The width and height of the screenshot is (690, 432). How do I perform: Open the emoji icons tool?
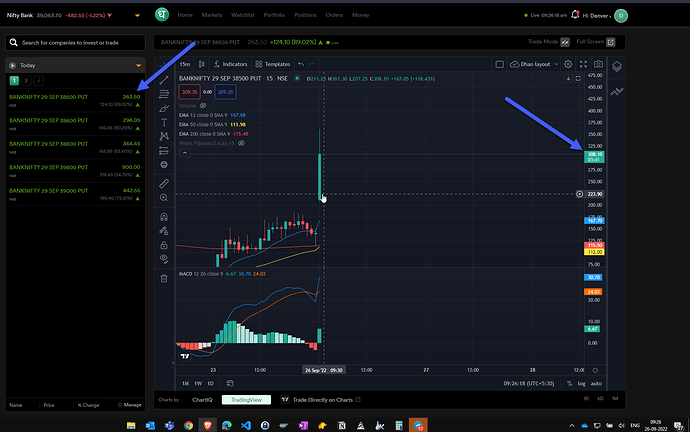[x=164, y=165]
